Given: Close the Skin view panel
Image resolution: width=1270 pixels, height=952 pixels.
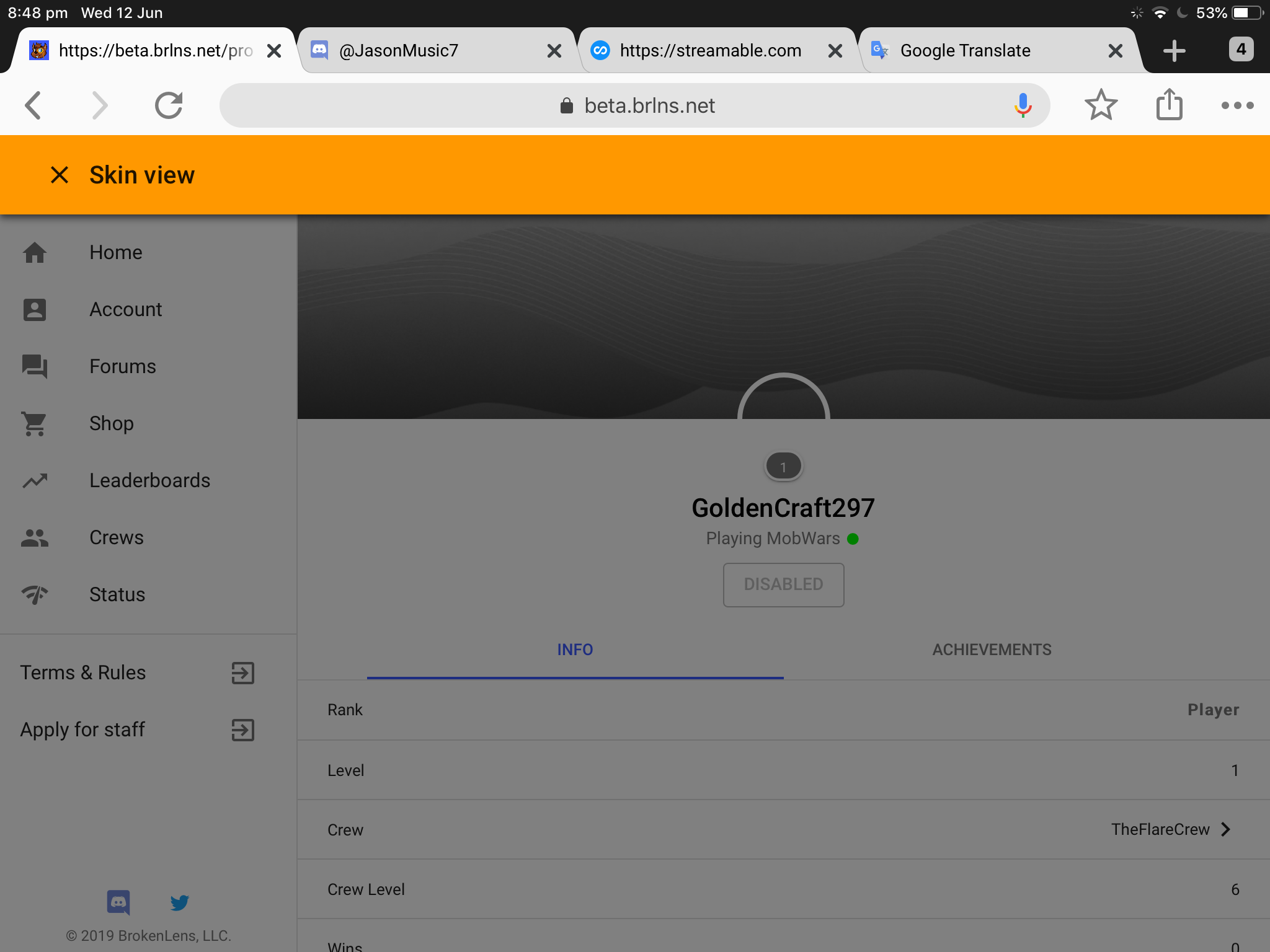Looking at the screenshot, I should point(60,175).
